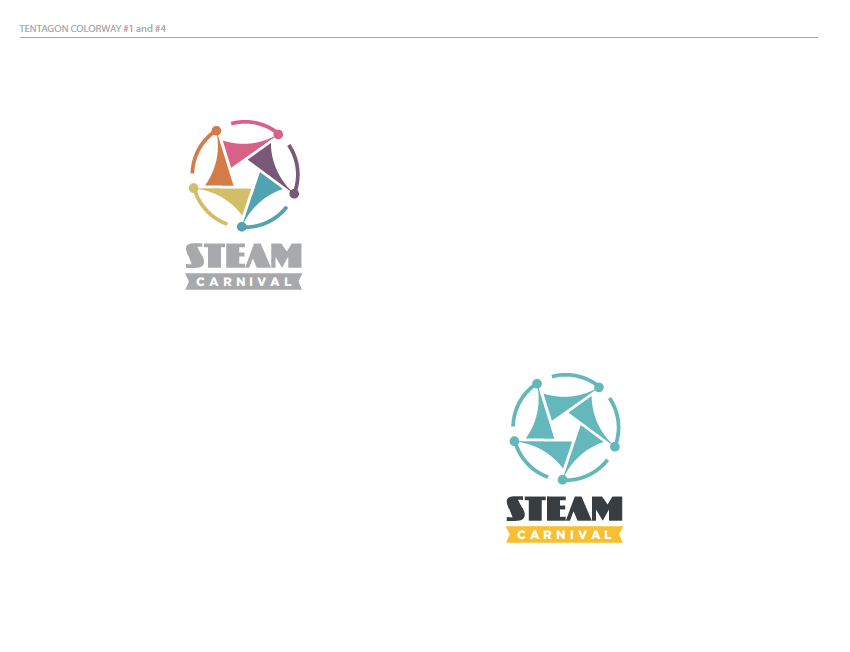This screenshot has width=850, height=652.
Task: Click the dark STEAM wordmark
Action: coord(564,509)
